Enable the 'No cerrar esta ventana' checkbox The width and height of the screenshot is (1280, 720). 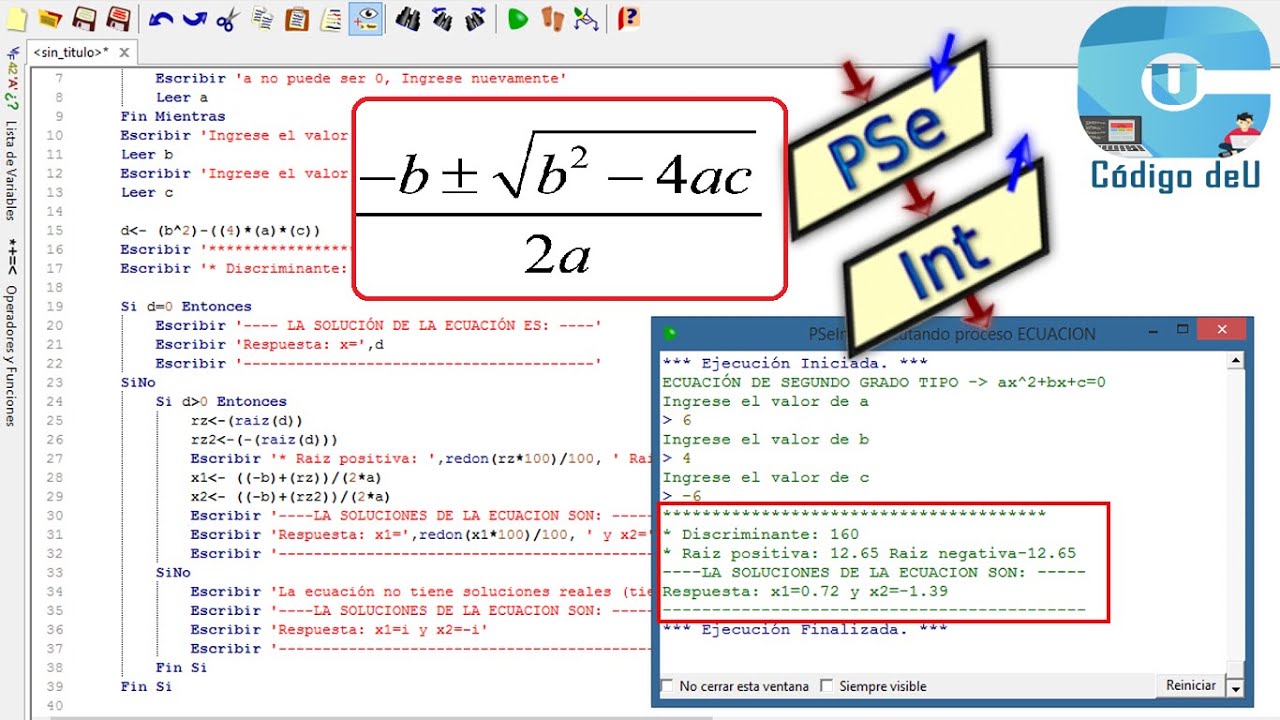[667, 687]
